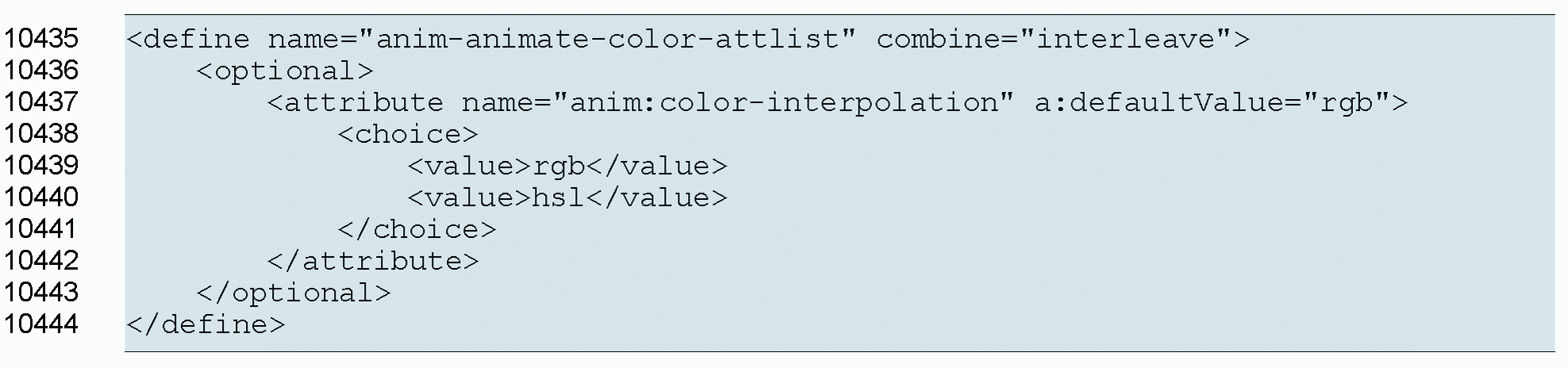Click line number 10435
Screen dimensions: 1568x368
click(41, 38)
